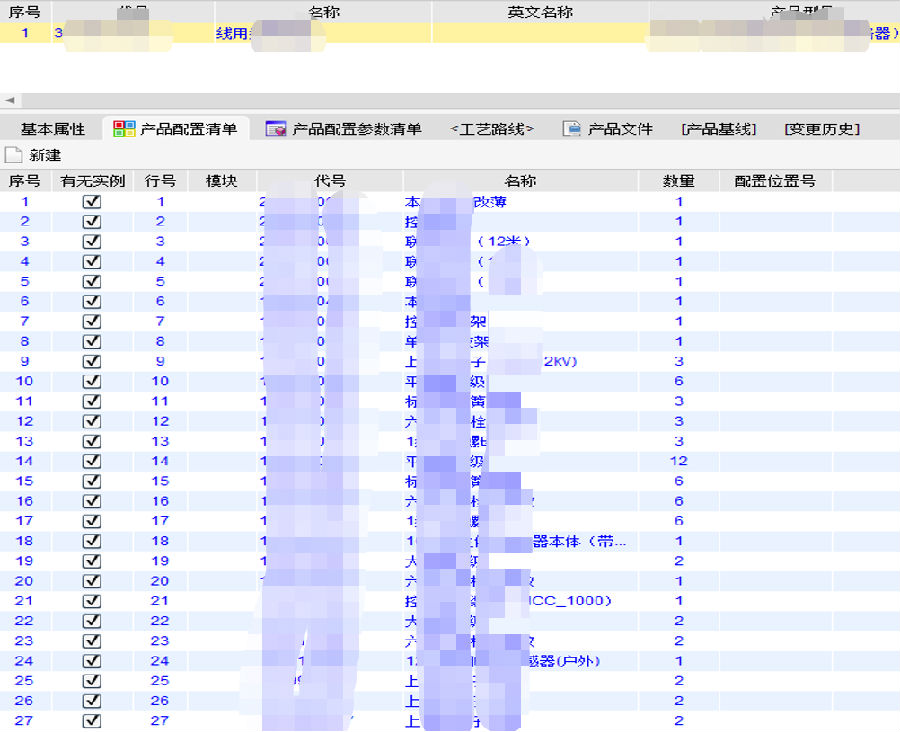Click the 配置位置号 column header
900x732 pixels.
[775, 181]
